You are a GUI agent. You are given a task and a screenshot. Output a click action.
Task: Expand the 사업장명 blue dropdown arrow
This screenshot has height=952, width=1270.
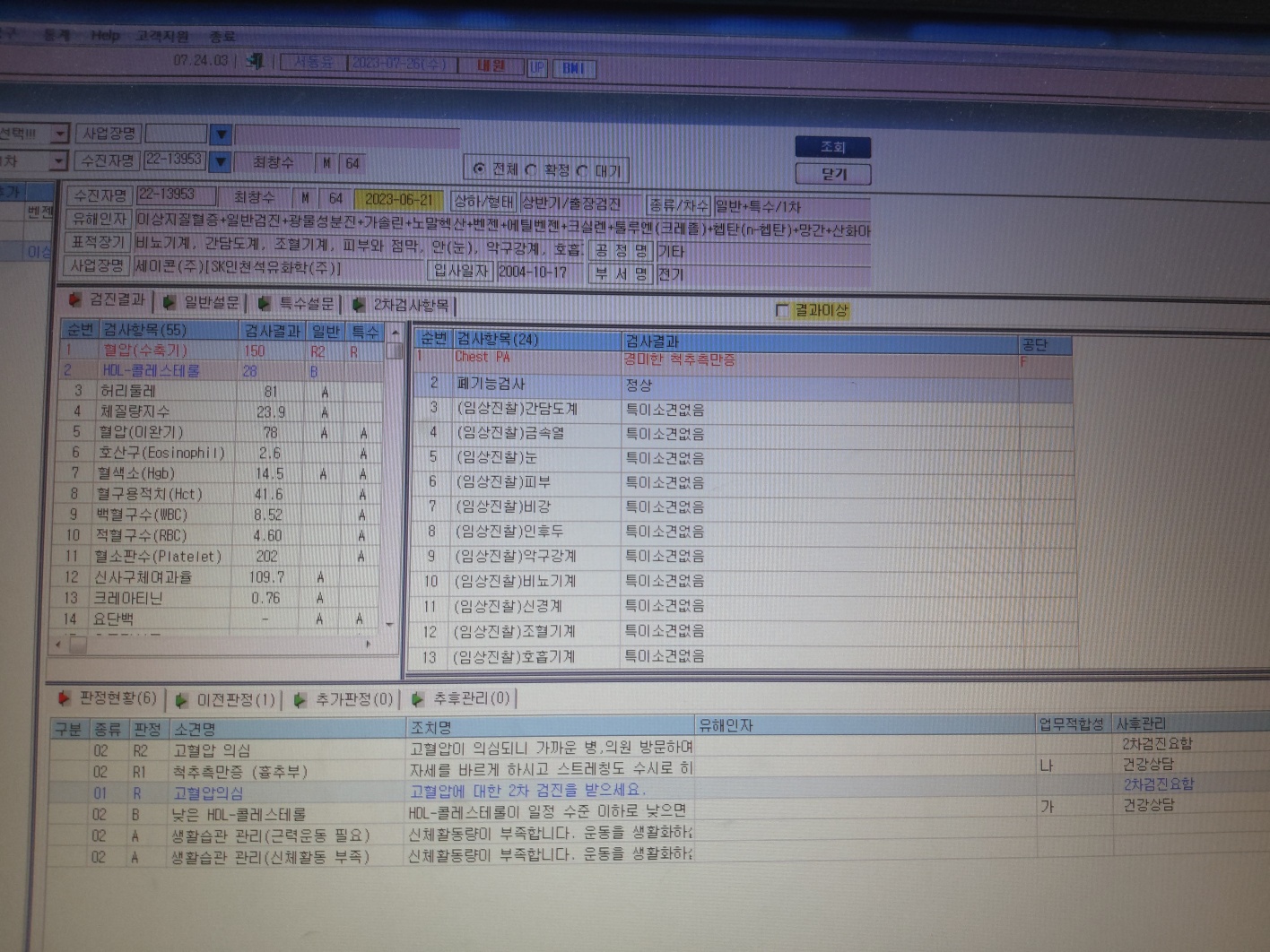click(221, 135)
